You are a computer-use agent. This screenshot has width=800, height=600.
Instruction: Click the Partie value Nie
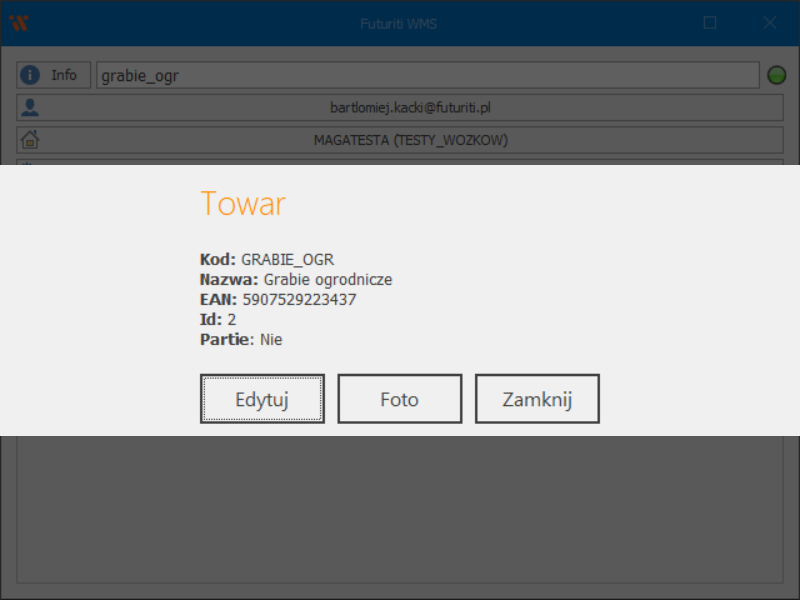point(271,339)
